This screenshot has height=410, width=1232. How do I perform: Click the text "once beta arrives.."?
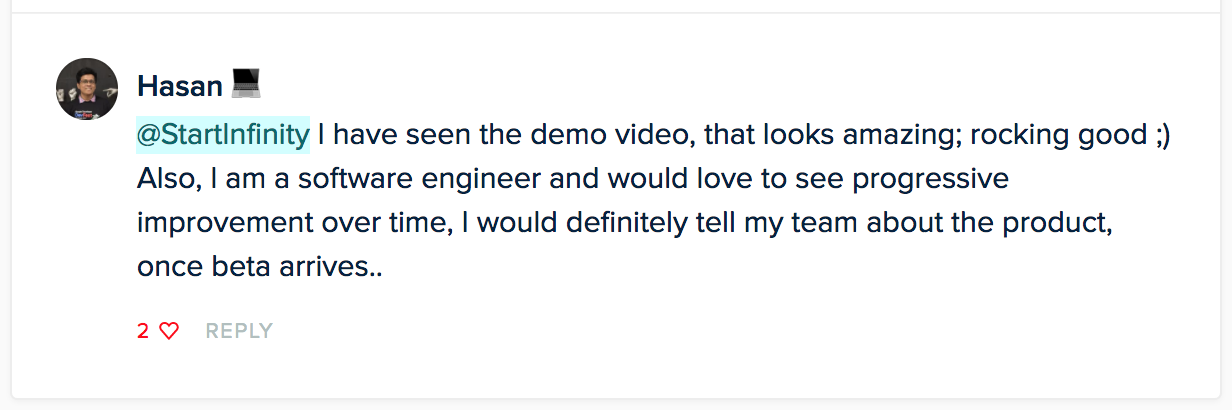coord(259,266)
